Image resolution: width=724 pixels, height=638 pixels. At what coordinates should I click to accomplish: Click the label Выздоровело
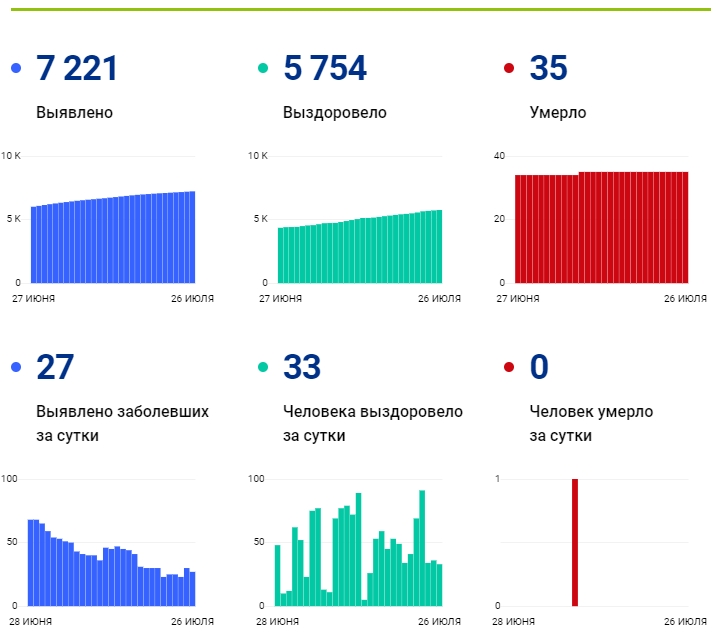(x=335, y=113)
